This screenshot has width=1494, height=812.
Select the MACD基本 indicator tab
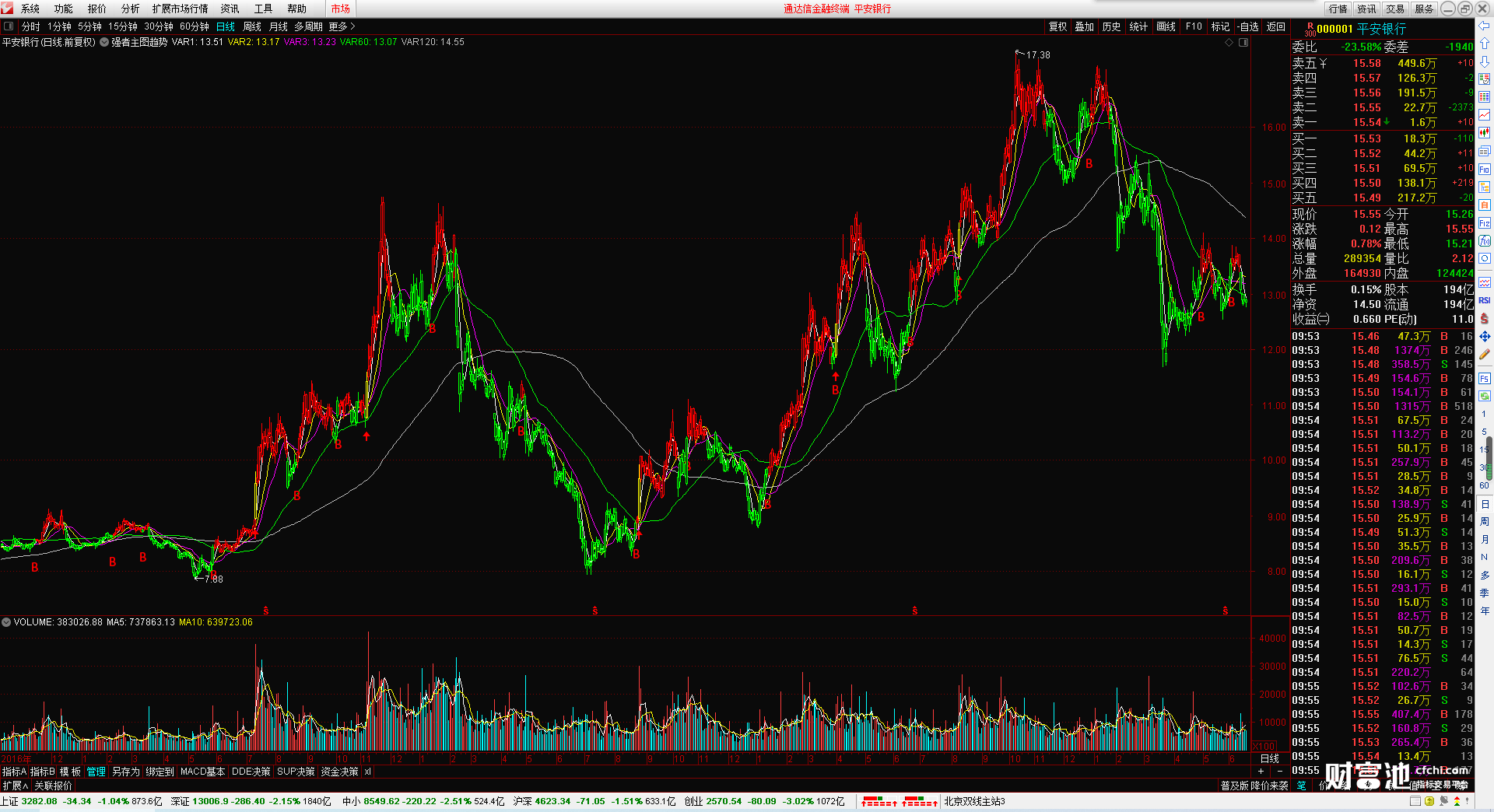[202, 772]
